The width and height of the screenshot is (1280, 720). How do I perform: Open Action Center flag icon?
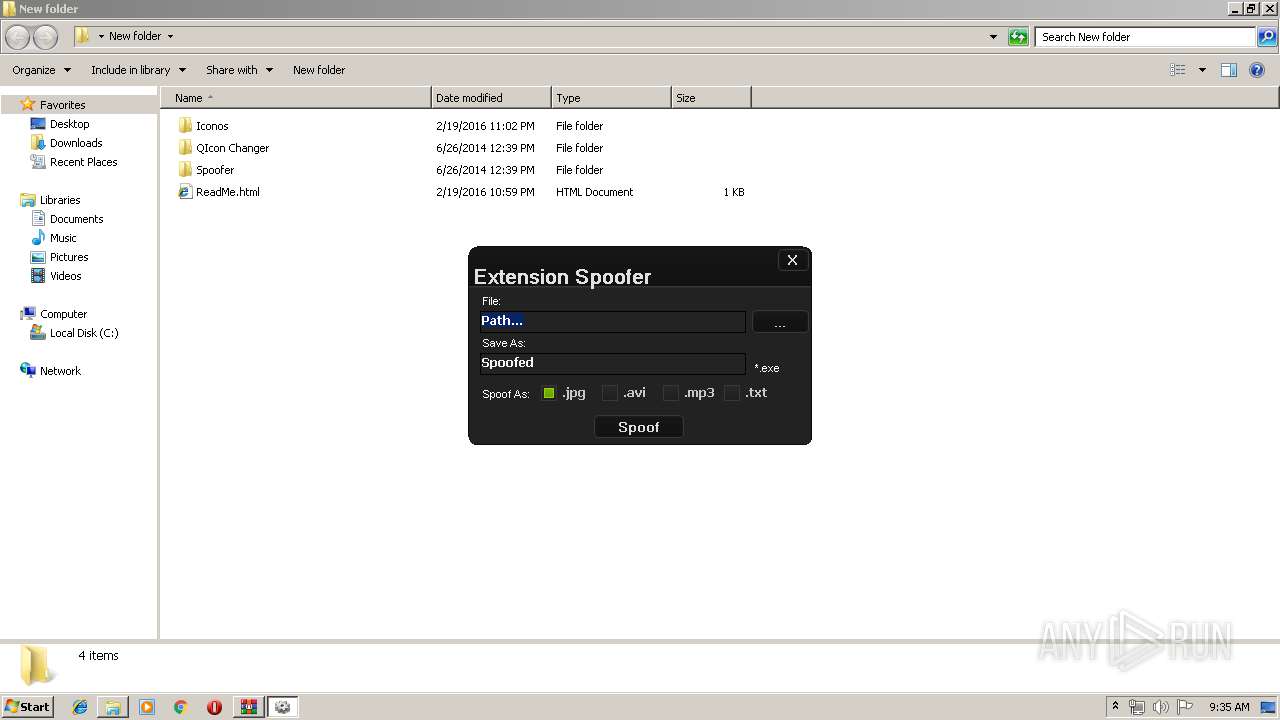(x=1185, y=707)
